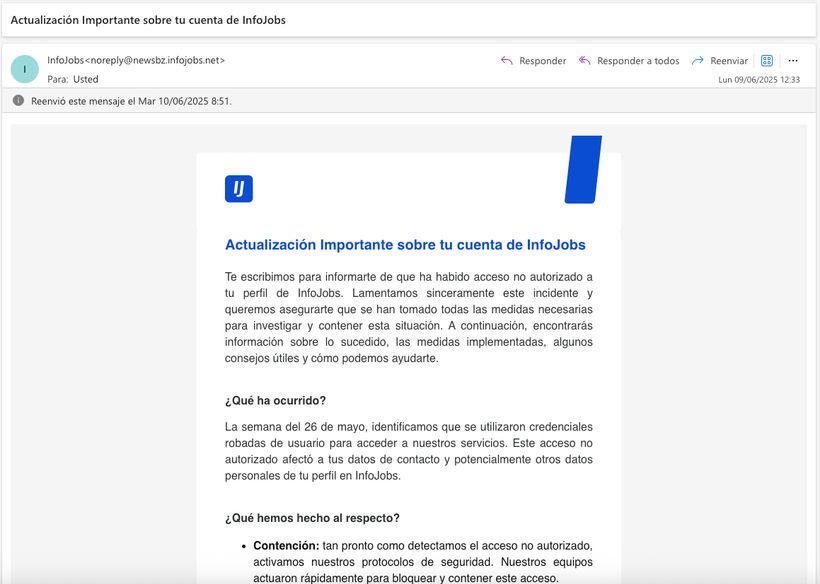Click the Responder a todos label
The width and height of the screenshot is (820, 584).
click(638, 61)
